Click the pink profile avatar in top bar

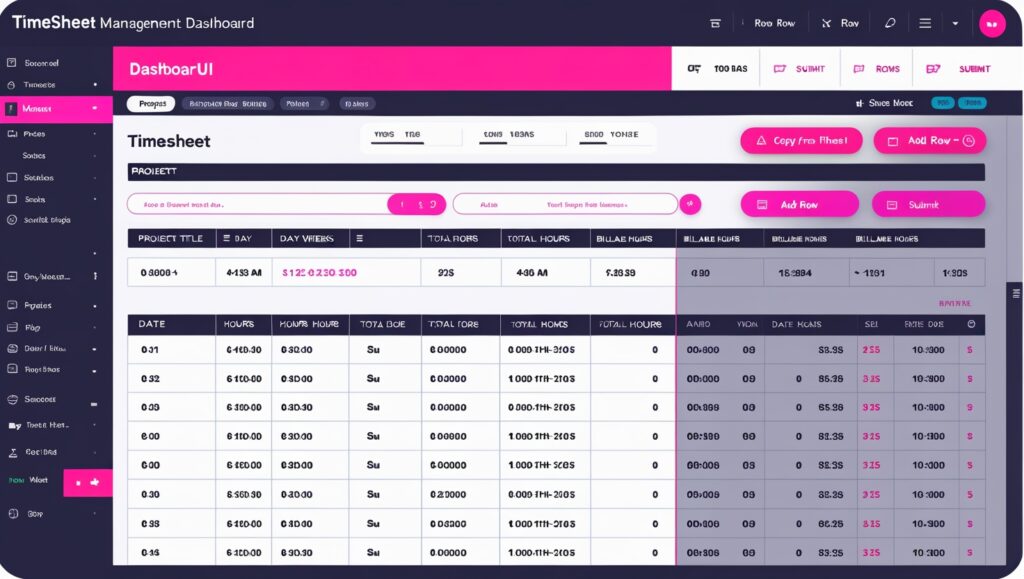click(x=991, y=24)
